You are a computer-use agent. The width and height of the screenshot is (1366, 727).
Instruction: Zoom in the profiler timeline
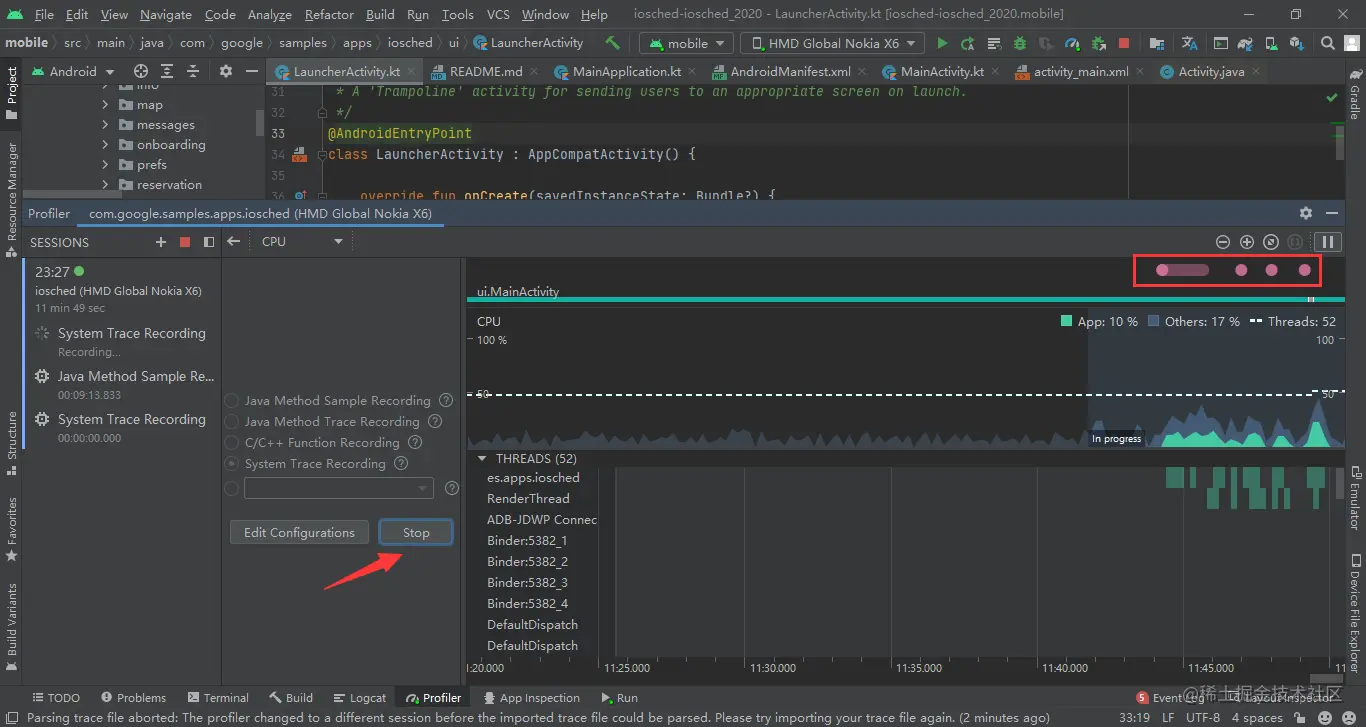pyautogui.click(x=1246, y=242)
